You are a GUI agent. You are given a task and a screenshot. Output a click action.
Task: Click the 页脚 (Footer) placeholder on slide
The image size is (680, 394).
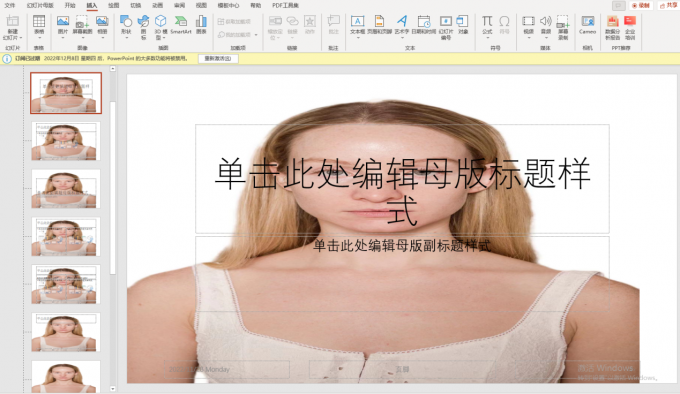point(402,369)
